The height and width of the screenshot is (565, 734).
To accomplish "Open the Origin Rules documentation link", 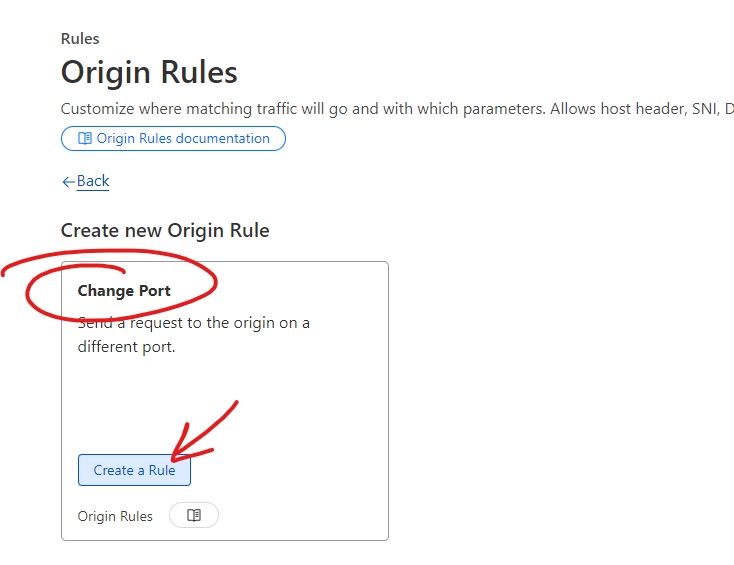I will pyautogui.click(x=173, y=139).
